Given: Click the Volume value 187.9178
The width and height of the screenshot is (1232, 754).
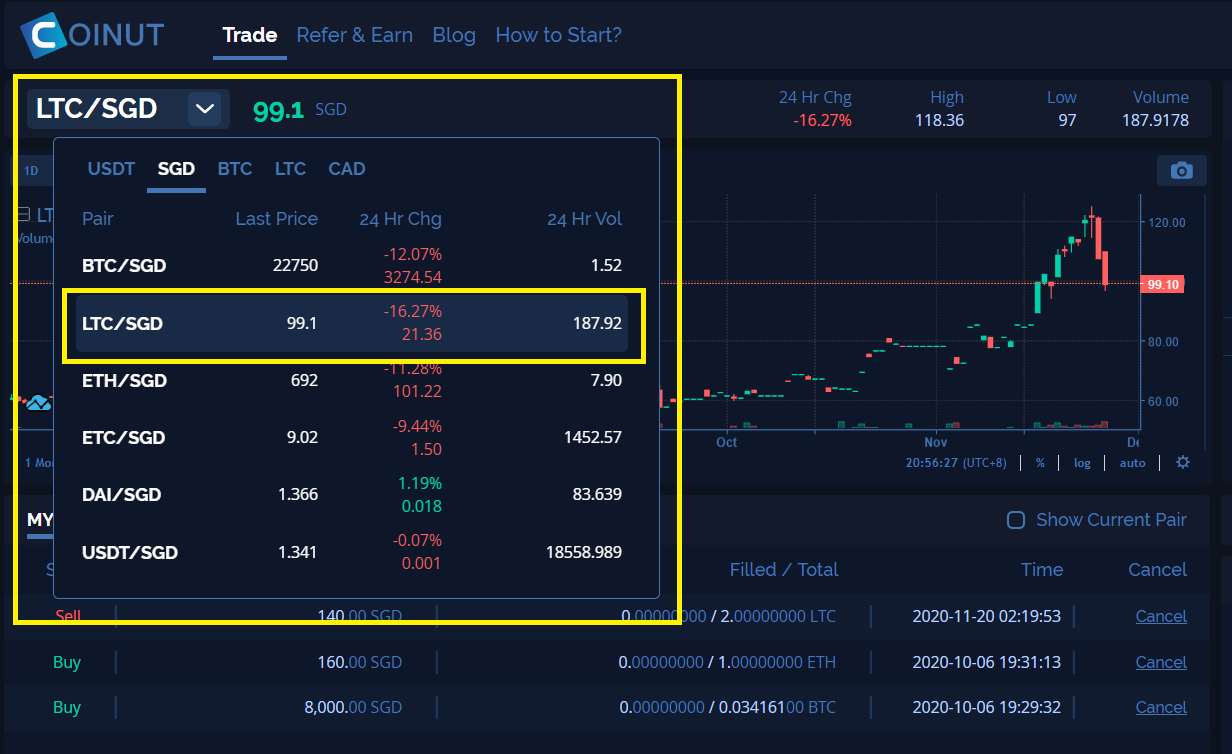Looking at the screenshot, I should [x=1155, y=121].
